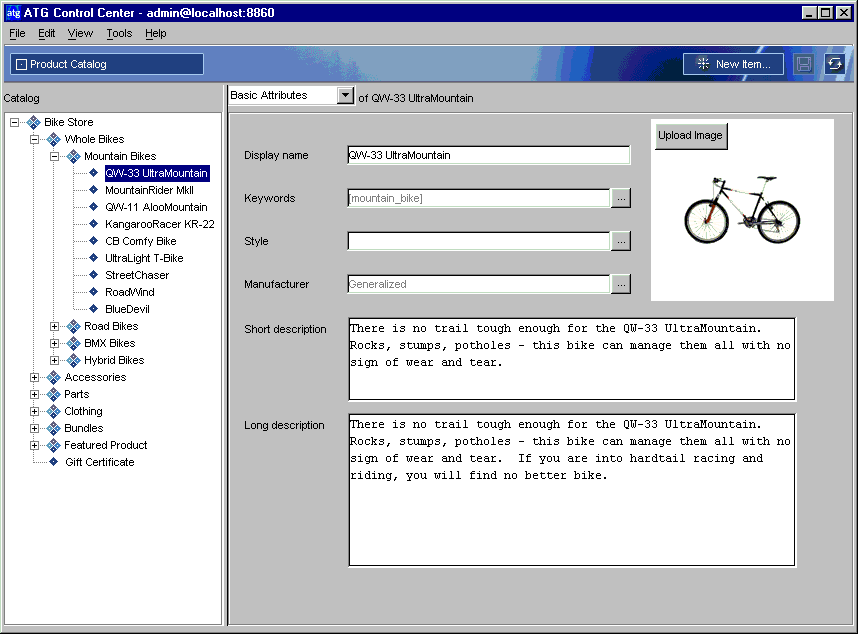This screenshot has width=860, height=636.
Task: Click the Upload Image button
Action: (x=691, y=136)
